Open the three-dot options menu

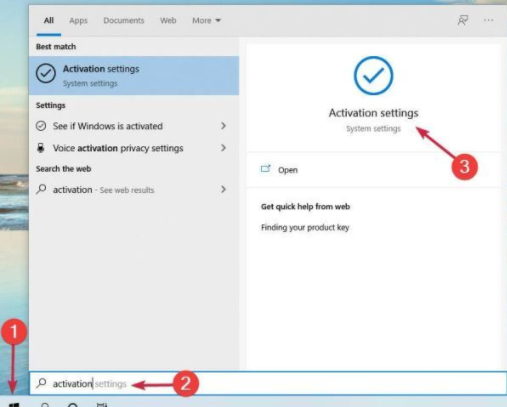coord(488,20)
